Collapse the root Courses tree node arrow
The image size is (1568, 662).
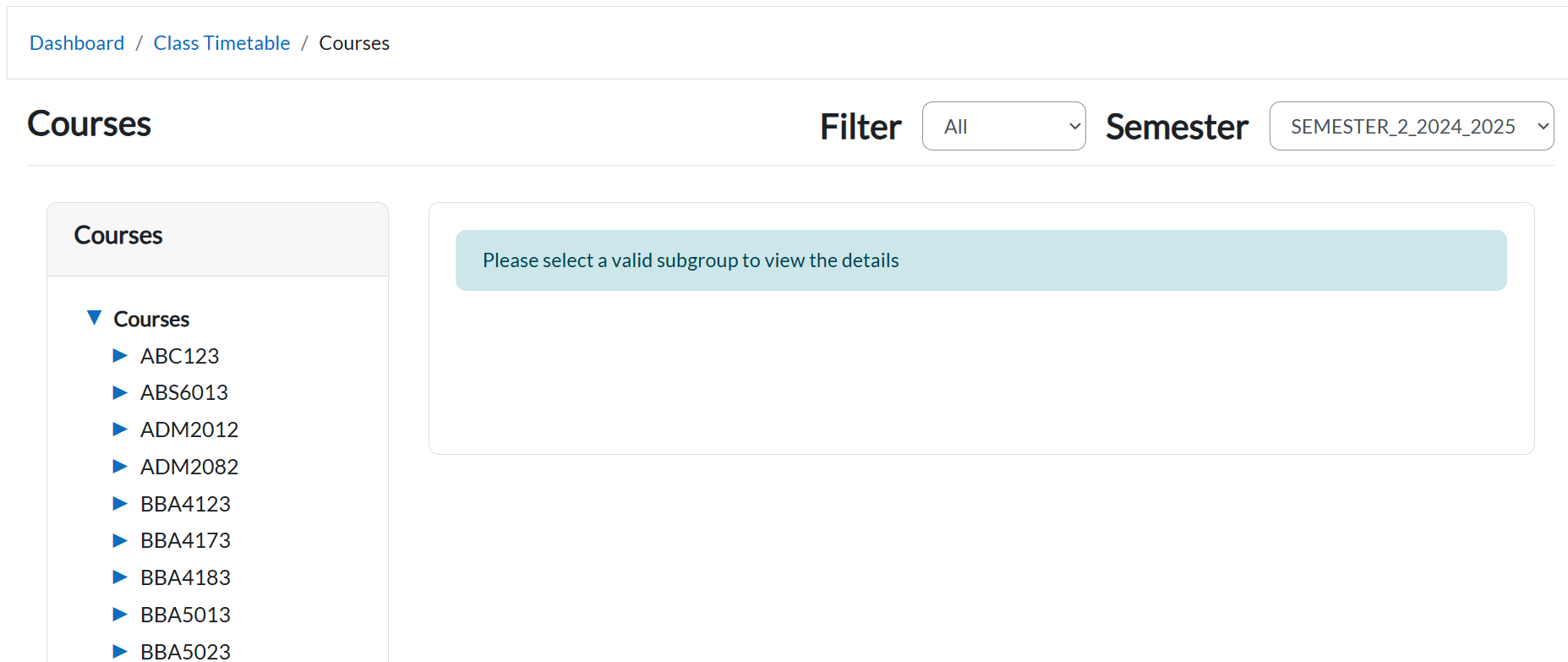94,318
